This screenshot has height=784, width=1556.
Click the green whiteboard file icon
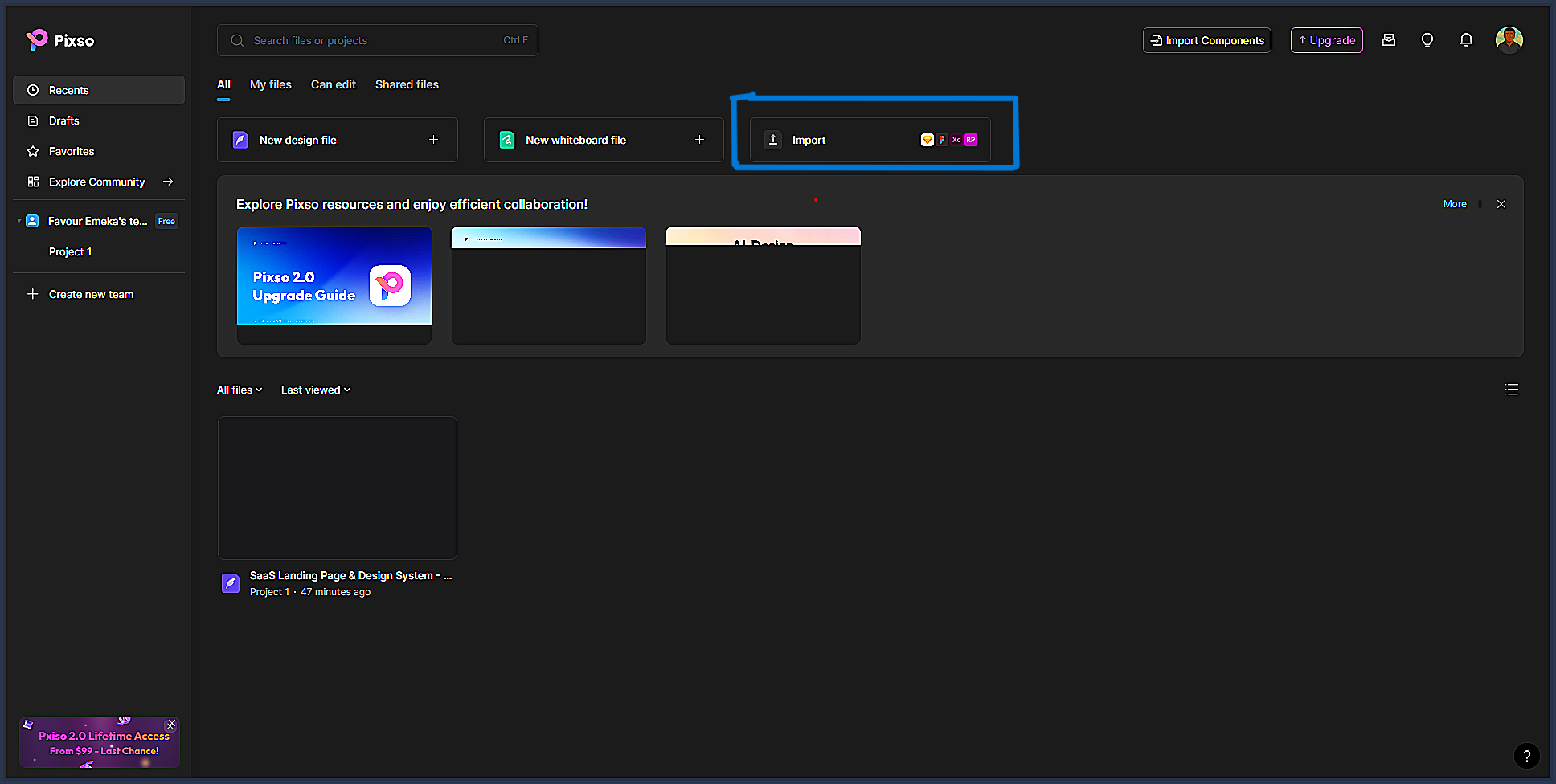pyautogui.click(x=507, y=140)
